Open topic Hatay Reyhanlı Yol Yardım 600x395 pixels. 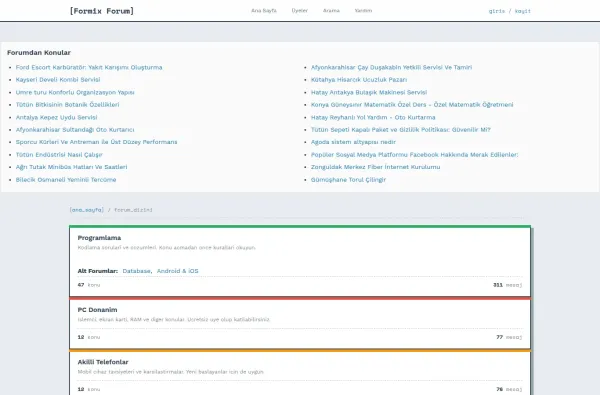click(x=373, y=117)
